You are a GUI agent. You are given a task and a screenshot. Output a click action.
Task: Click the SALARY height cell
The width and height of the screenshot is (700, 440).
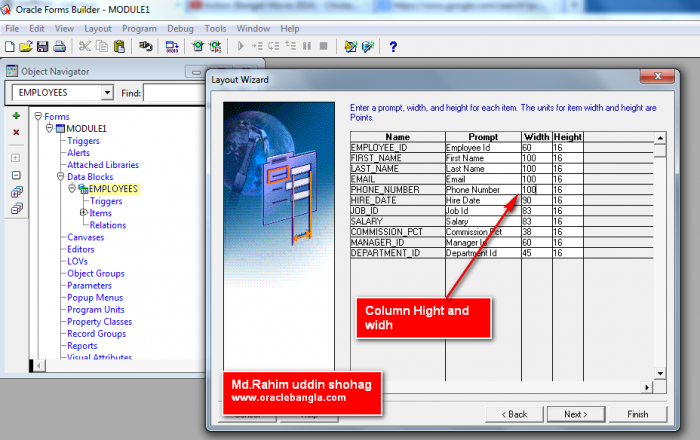point(567,221)
